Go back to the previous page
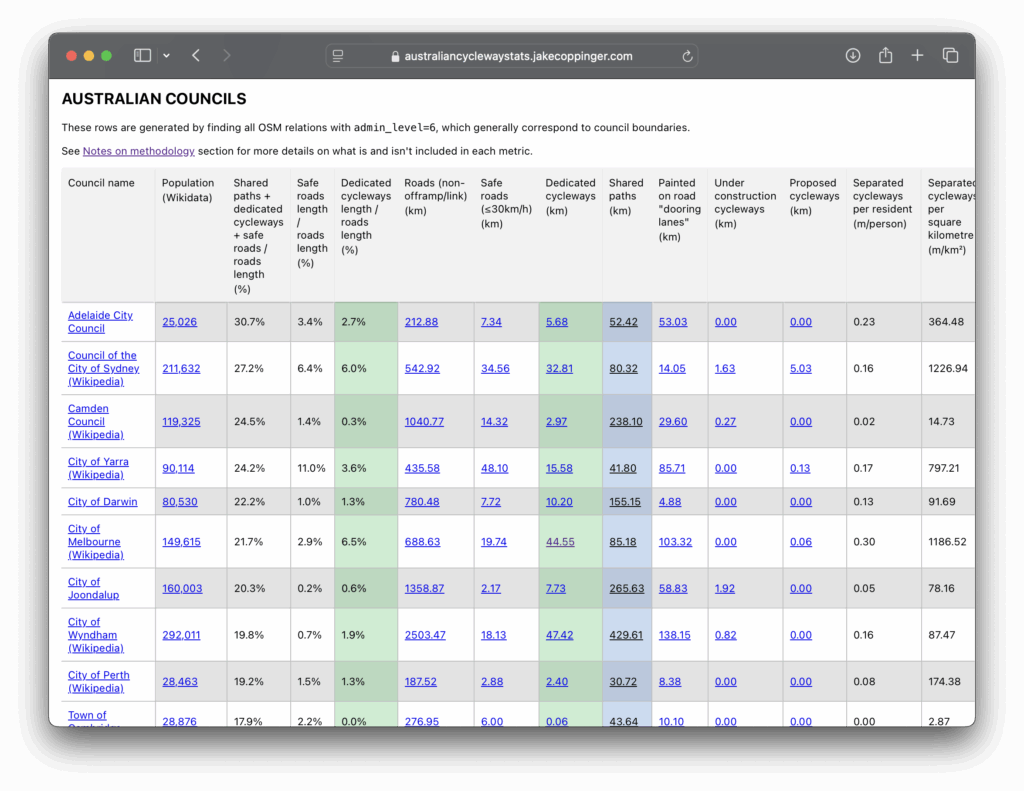This screenshot has height=791, width=1024. point(196,56)
